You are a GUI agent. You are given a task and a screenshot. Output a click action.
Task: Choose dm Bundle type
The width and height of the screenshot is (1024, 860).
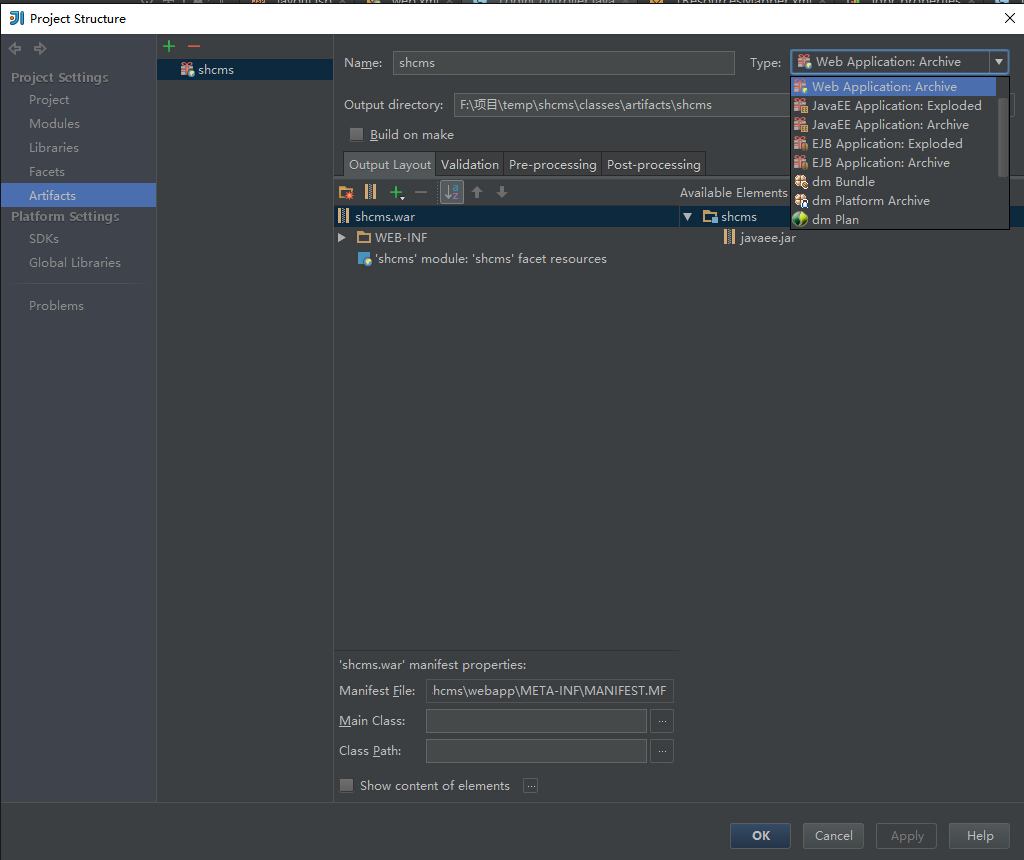coord(893,181)
